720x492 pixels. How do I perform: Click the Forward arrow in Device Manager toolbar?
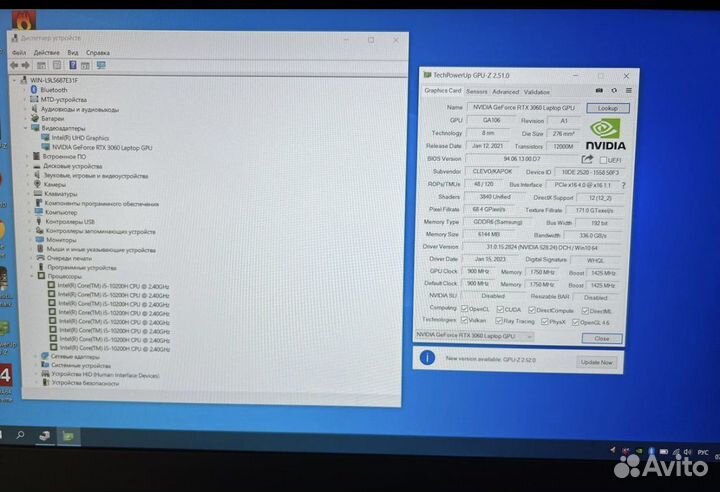click(26, 66)
